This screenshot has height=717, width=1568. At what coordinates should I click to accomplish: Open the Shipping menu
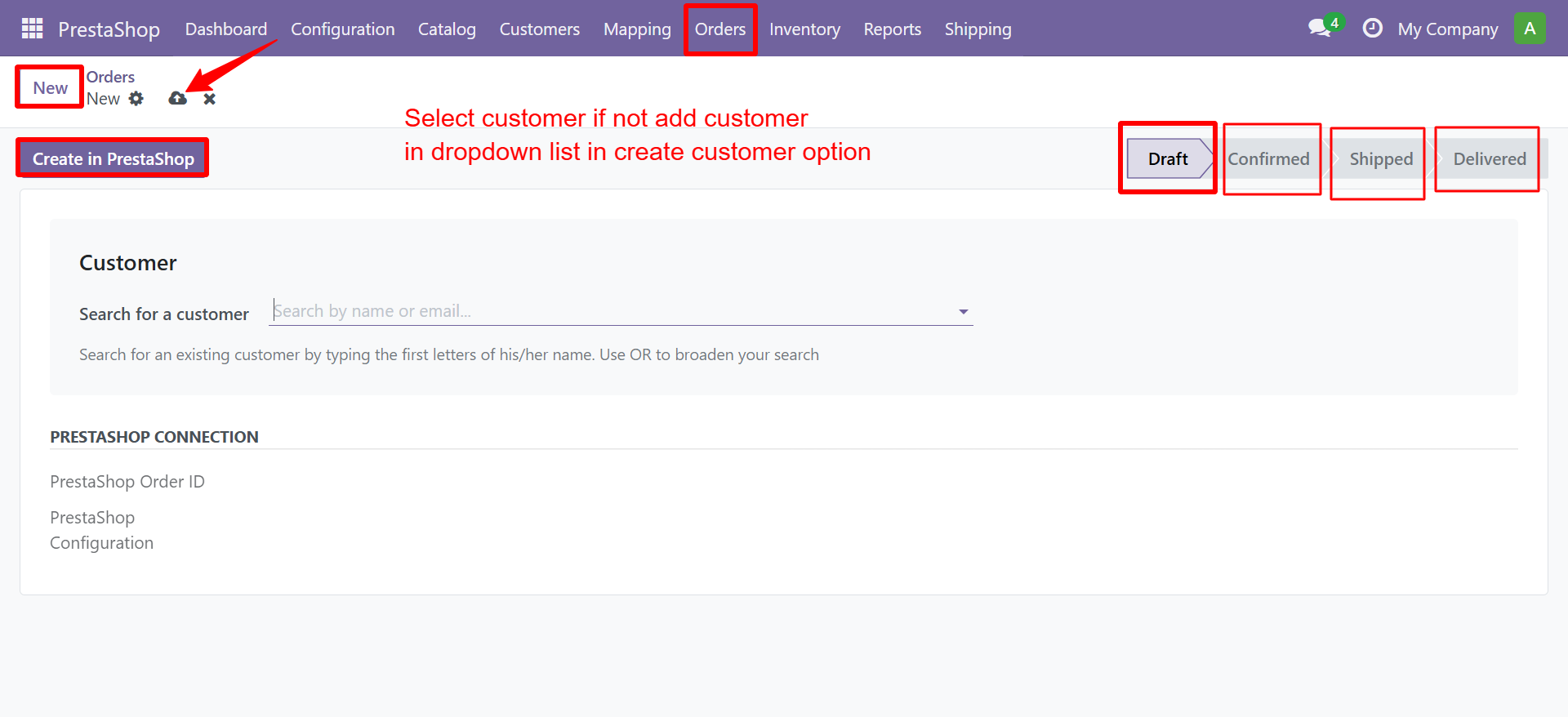coord(978,29)
